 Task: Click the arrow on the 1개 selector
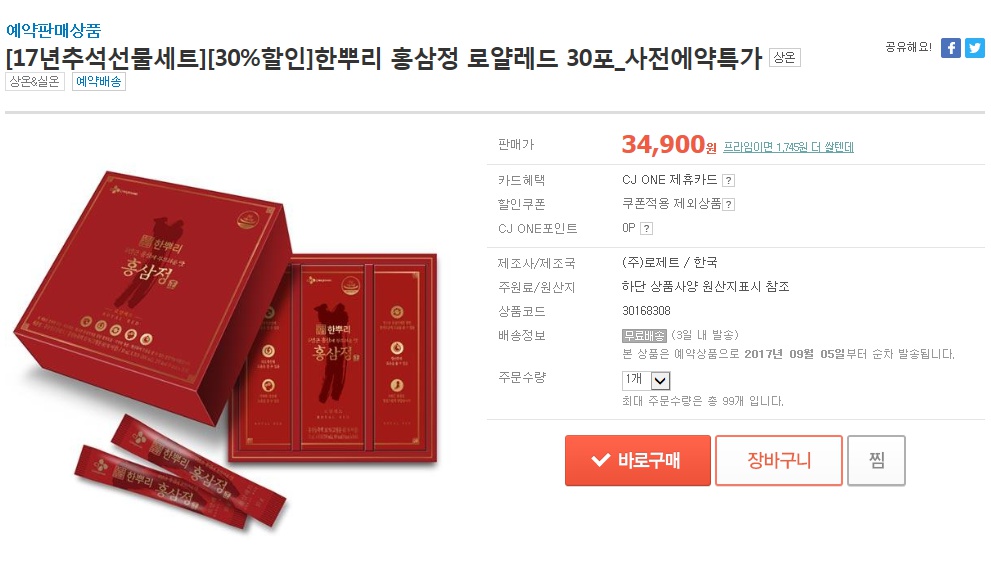pos(660,380)
